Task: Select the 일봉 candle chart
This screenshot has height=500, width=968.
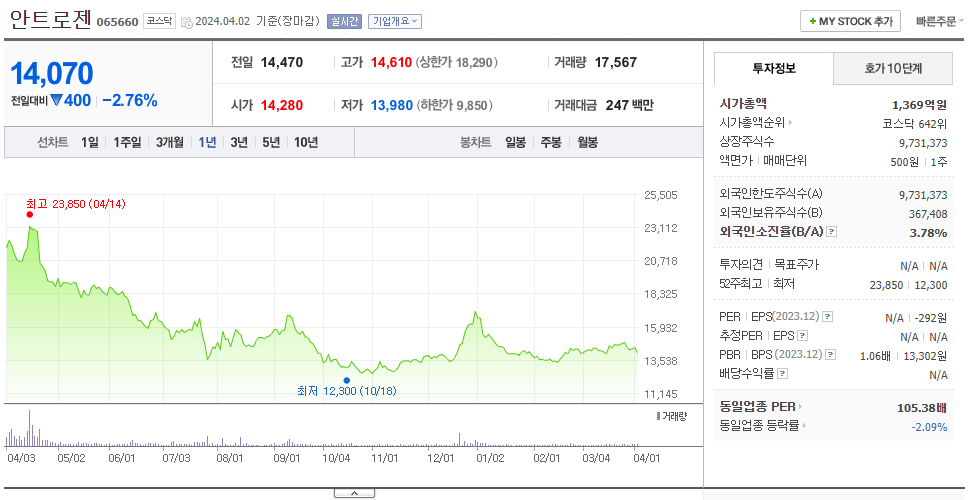Action: coord(515,143)
